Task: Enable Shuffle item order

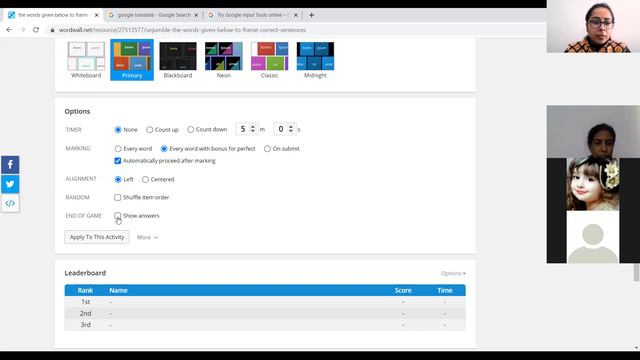Action: point(118,198)
